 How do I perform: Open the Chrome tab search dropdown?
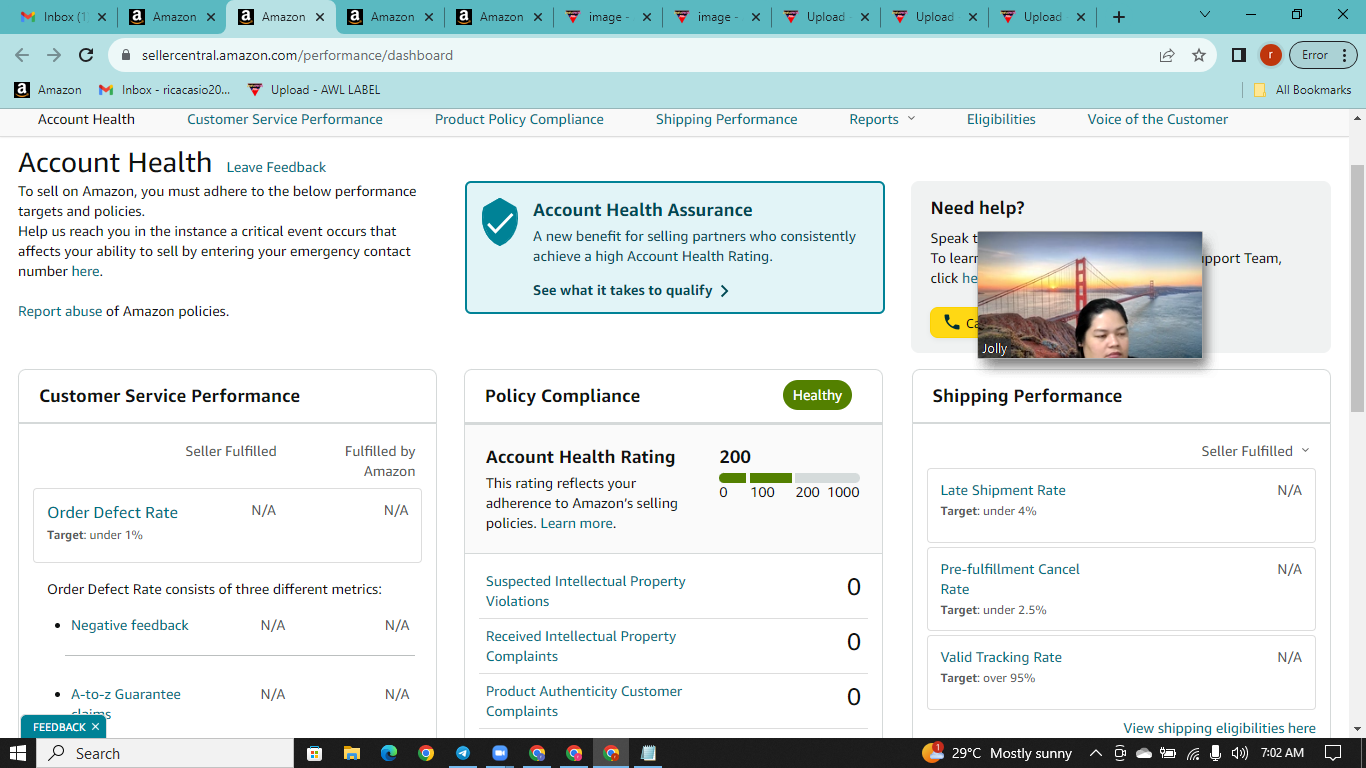[x=1204, y=15]
